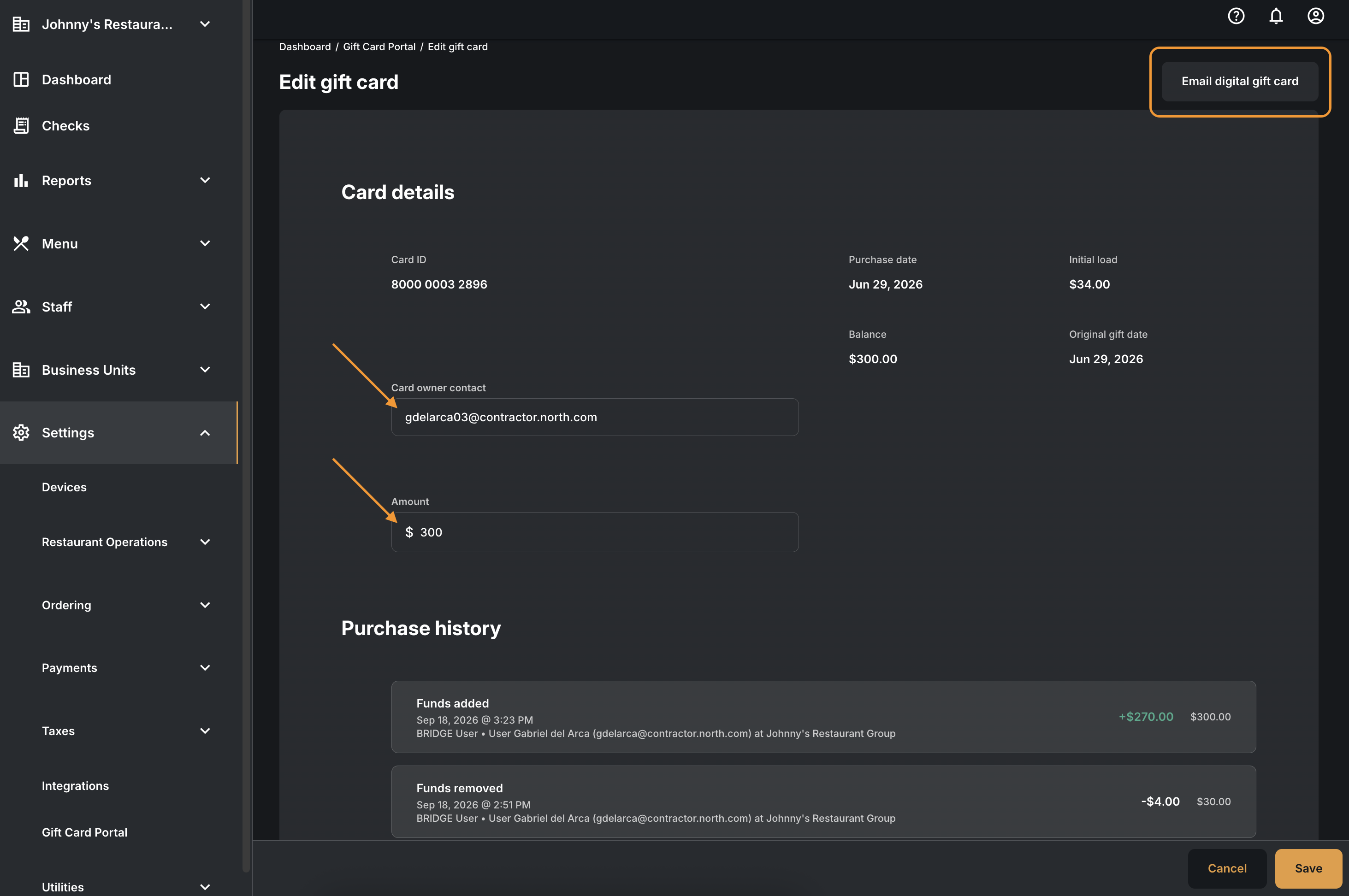The width and height of the screenshot is (1349, 896).
Task: Select the Funds added +$270.00 history entry
Action: (823, 717)
